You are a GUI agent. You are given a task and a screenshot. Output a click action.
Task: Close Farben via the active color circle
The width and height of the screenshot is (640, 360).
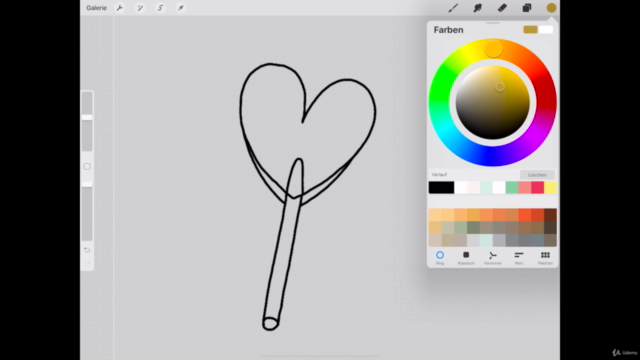pos(551,8)
